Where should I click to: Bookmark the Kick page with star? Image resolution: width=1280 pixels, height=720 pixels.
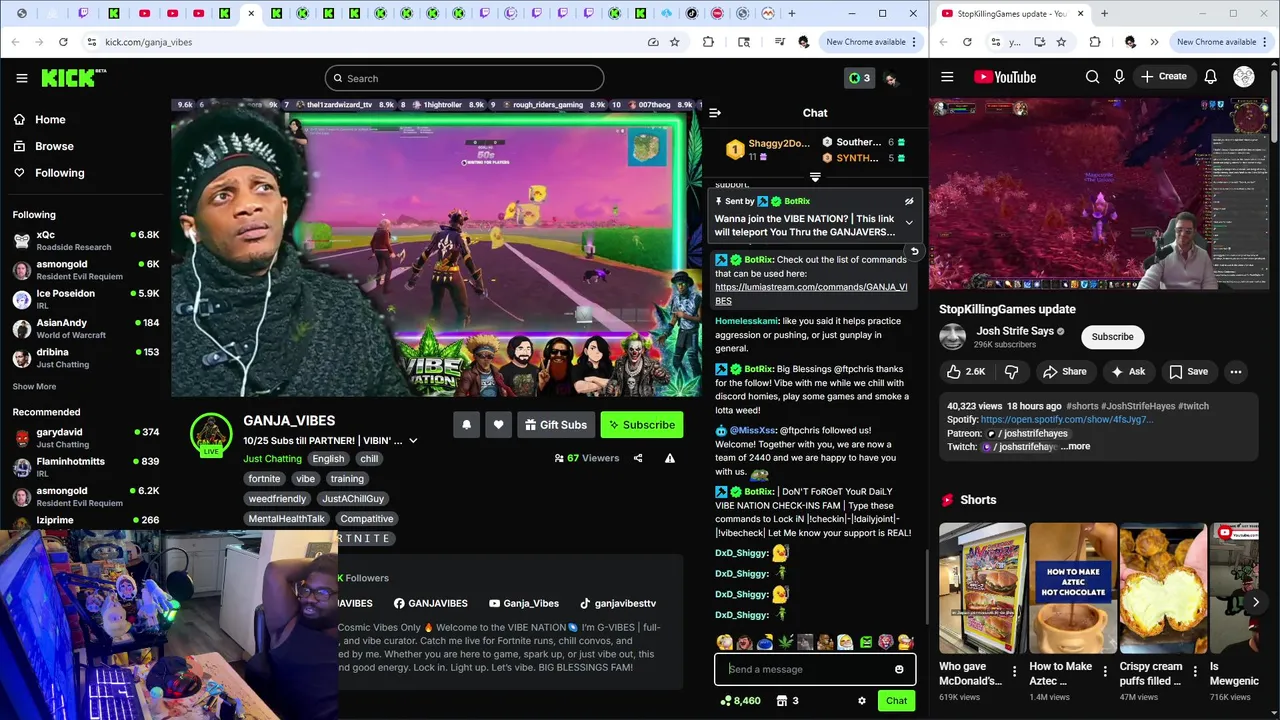[x=675, y=42]
